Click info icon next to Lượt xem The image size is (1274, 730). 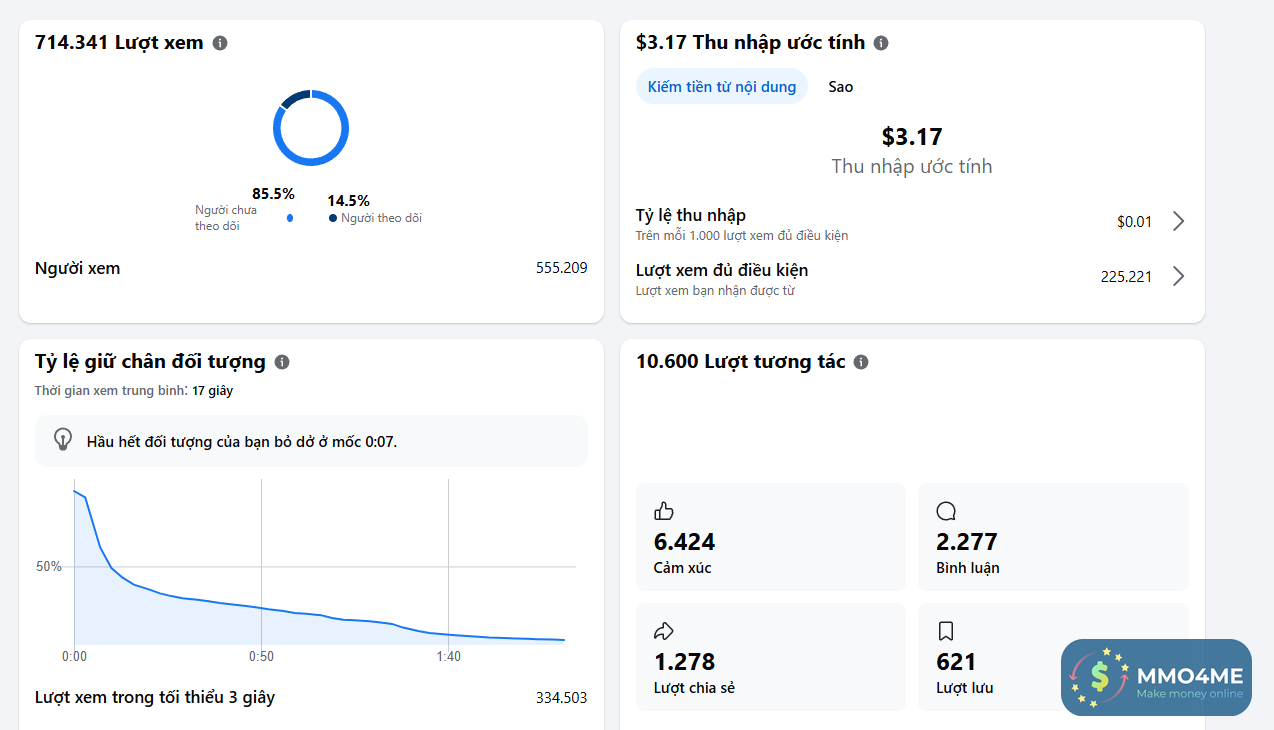tap(220, 43)
